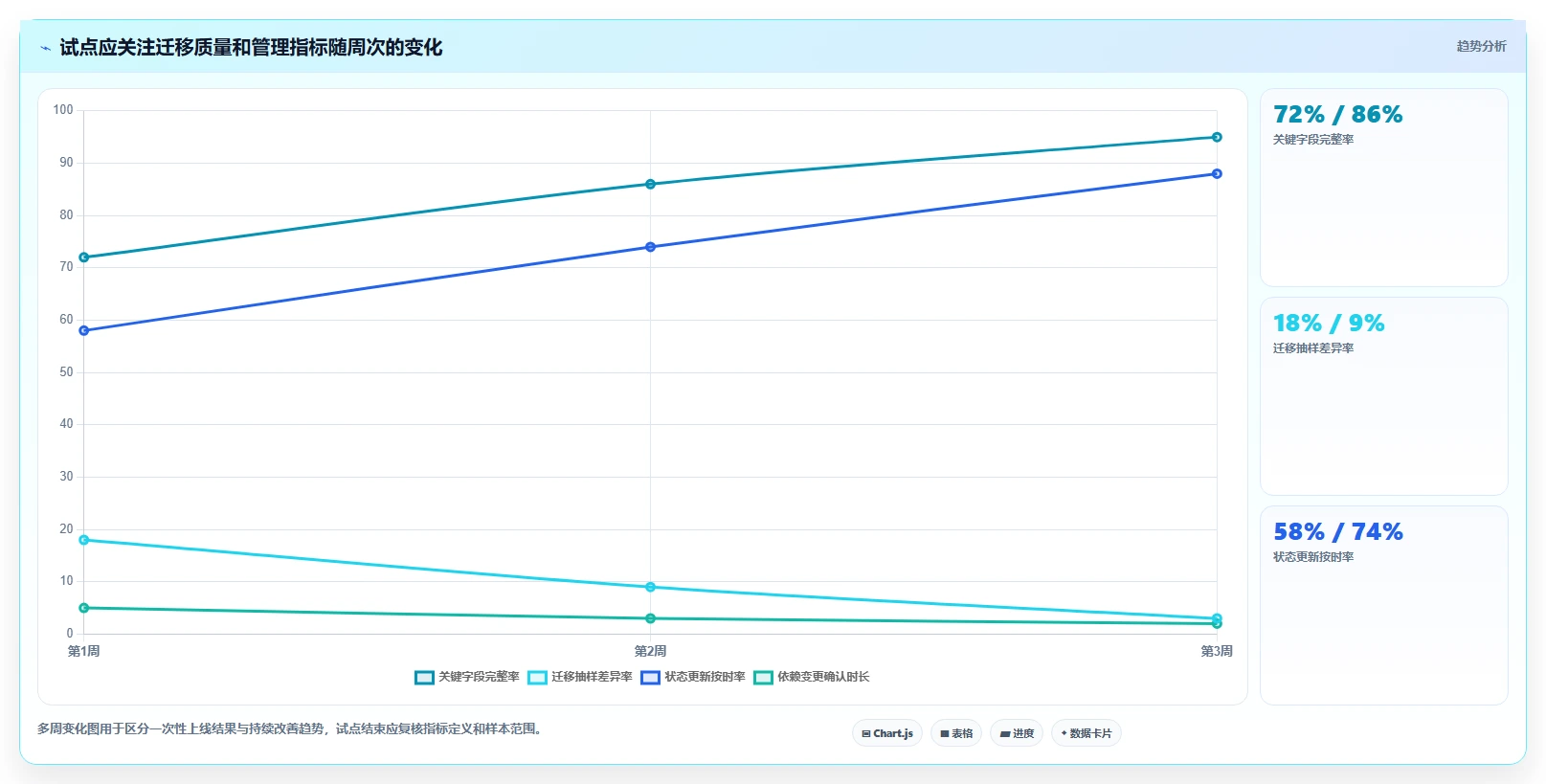Click the 状态更新按时率 point at 第3周
Viewport: 1546px width, 784px height.
click(1217, 173)
